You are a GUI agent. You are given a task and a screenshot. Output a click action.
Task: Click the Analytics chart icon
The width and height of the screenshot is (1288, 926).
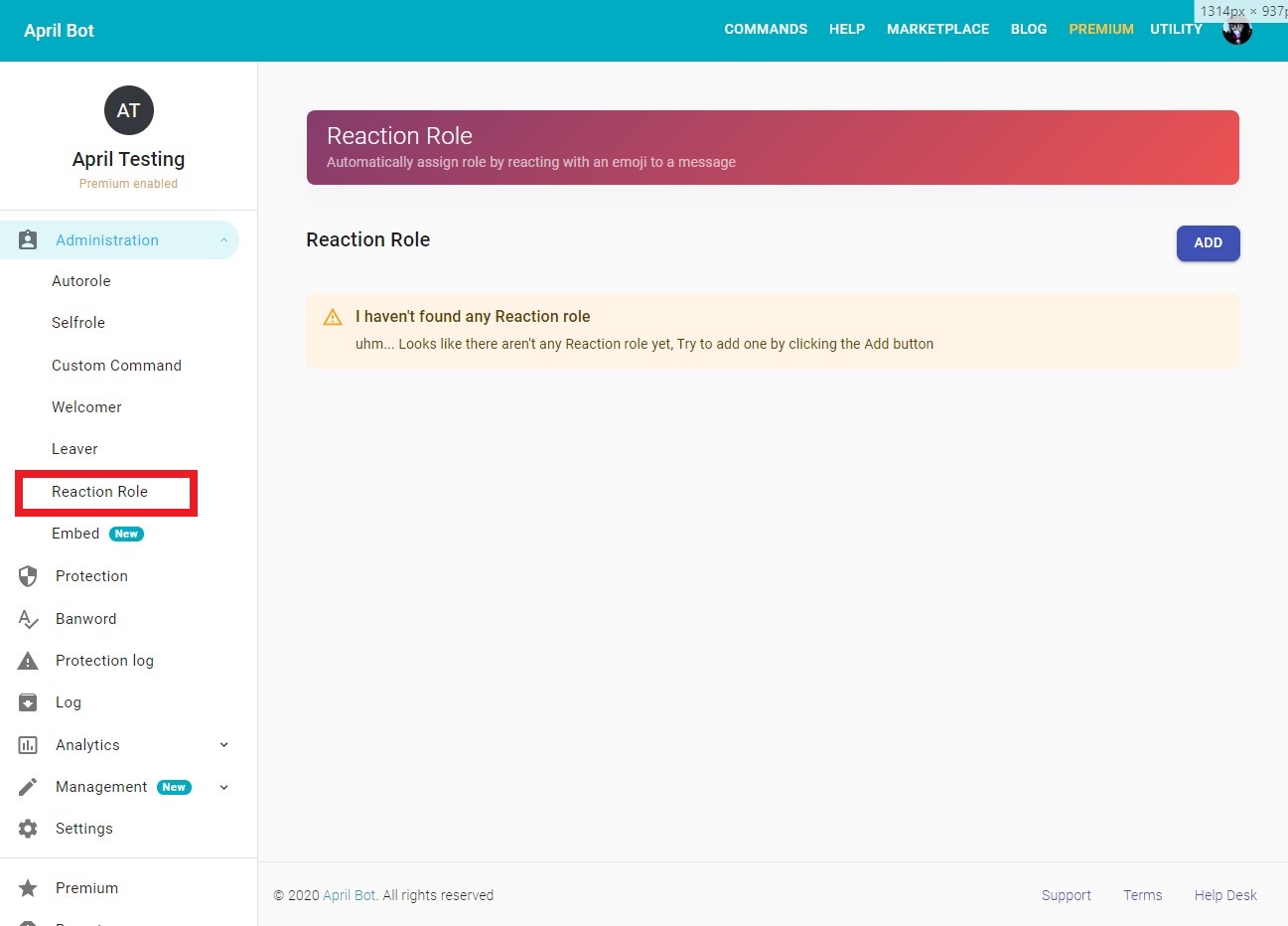(28, 745)
